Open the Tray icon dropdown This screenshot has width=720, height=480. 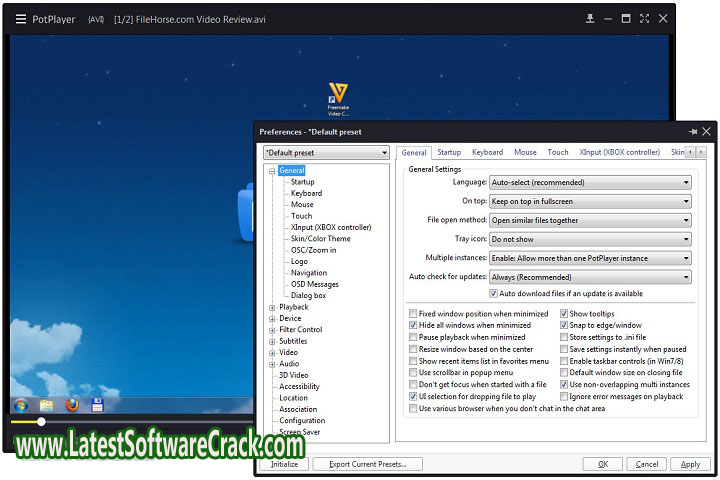pos(590,239)
